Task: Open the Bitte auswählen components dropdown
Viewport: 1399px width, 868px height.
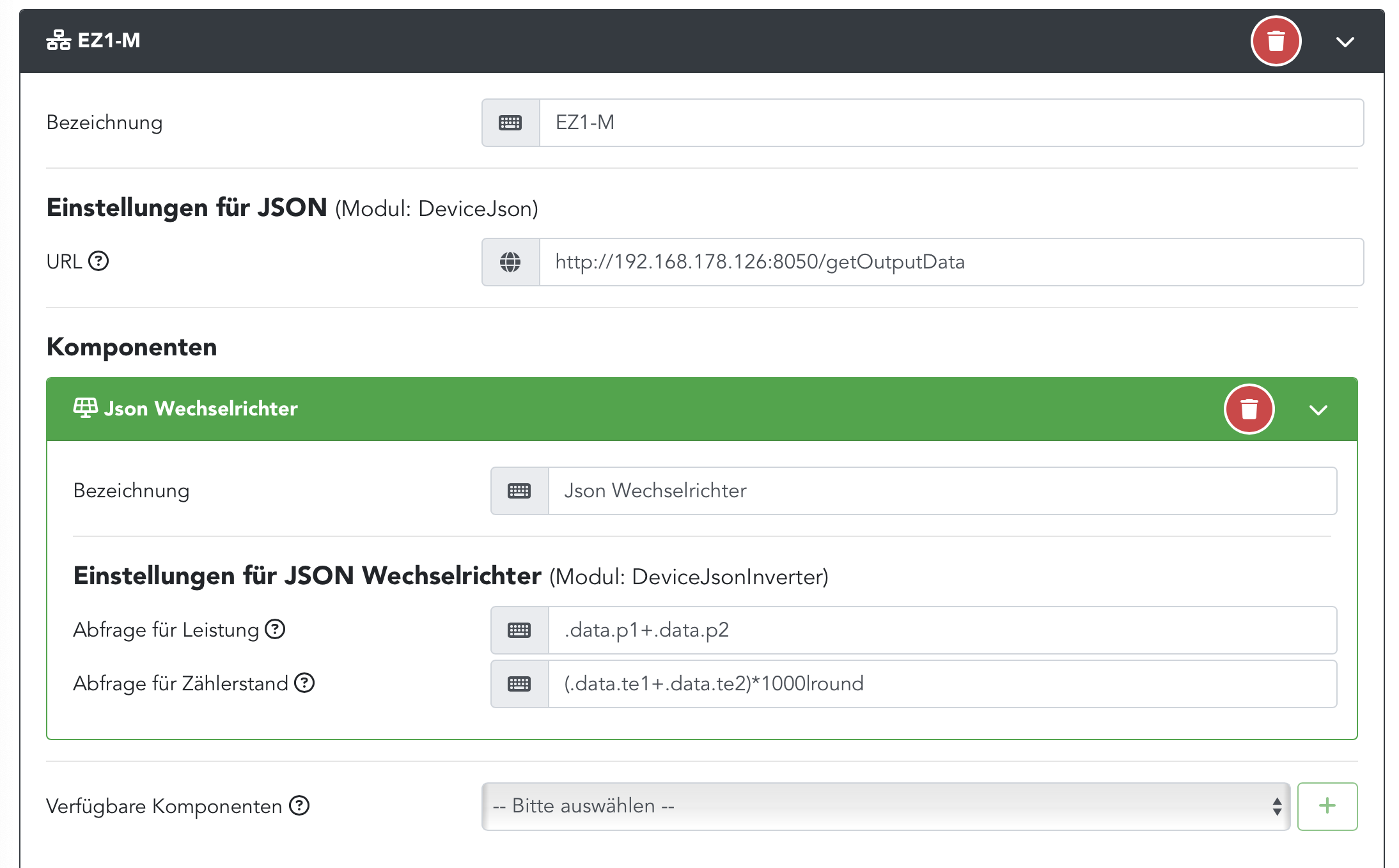Action: [x=886, y=806]
